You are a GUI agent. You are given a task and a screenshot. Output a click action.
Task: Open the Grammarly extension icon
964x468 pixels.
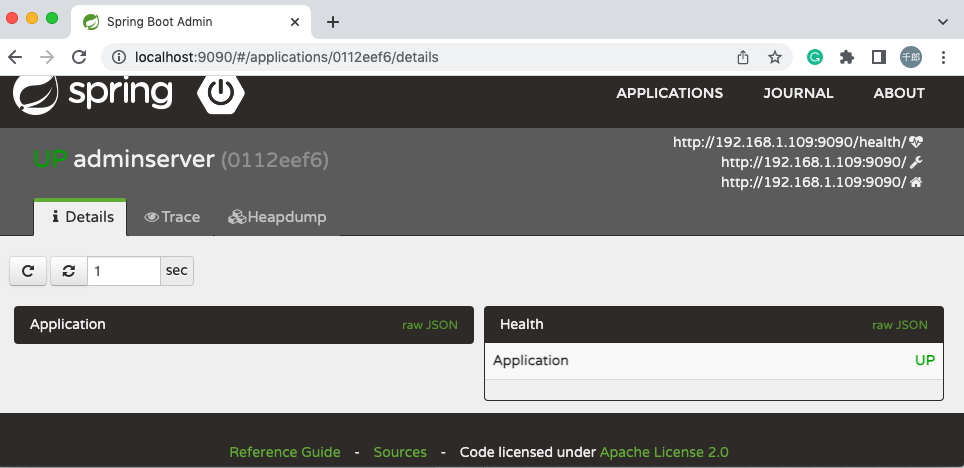[815, 57]
